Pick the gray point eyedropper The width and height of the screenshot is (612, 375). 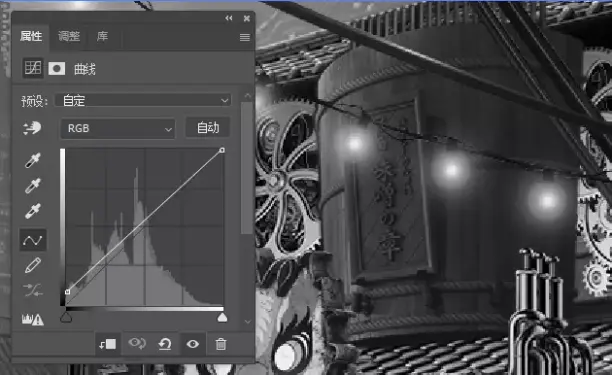(x=33, y=186)
